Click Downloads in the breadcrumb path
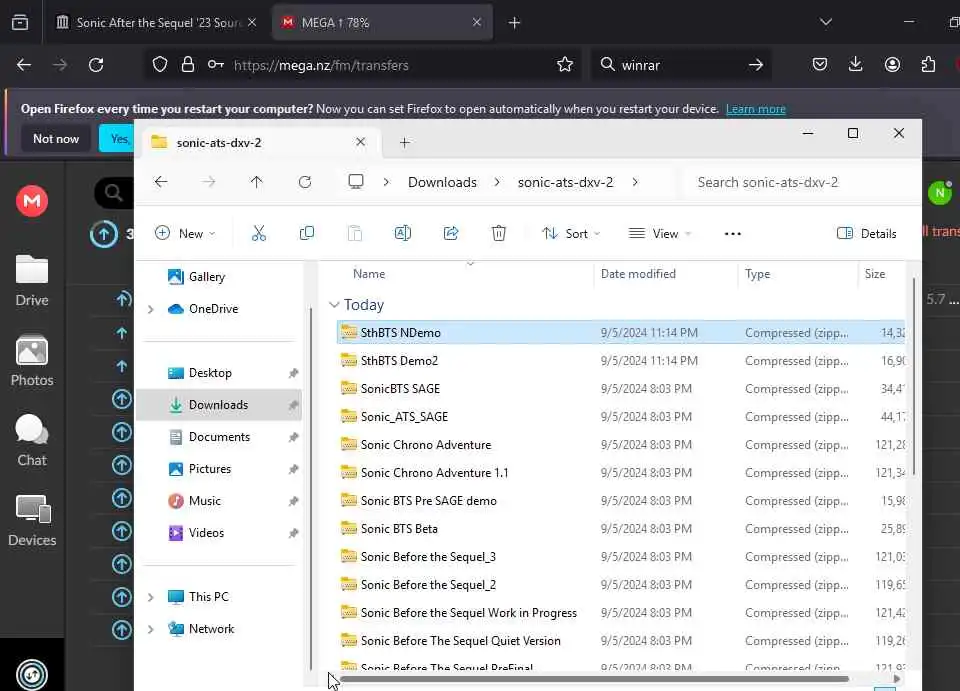This screenshot has width=960, height=691. (x=442, y=182)
